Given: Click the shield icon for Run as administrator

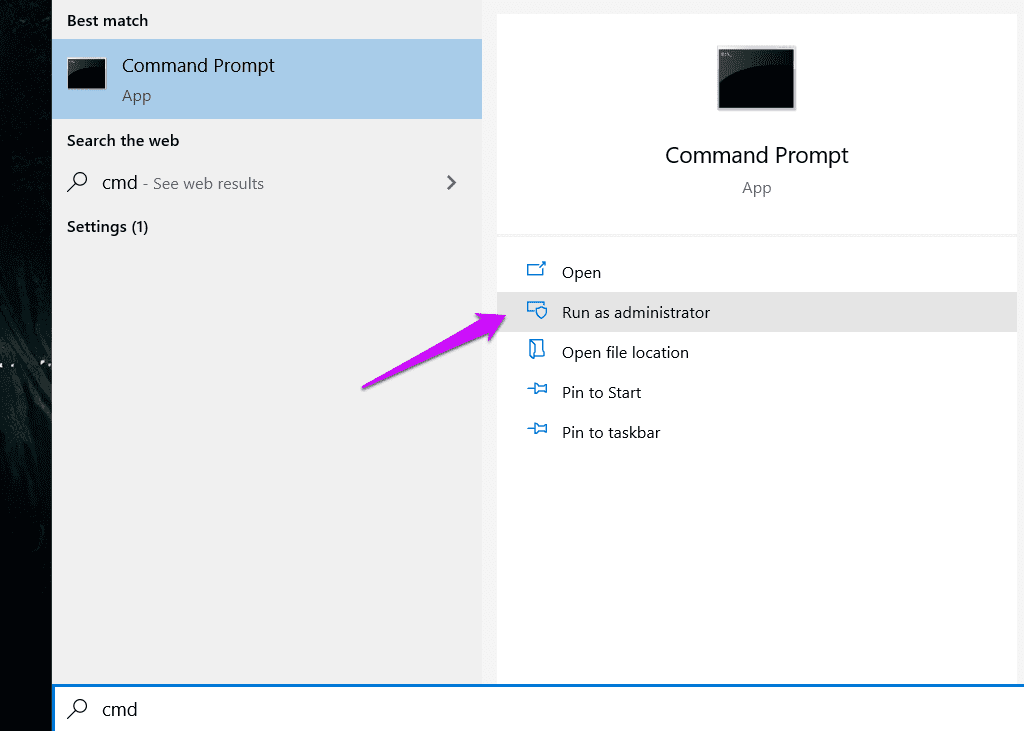Looking at the screenshot, I should click(537, 310).
